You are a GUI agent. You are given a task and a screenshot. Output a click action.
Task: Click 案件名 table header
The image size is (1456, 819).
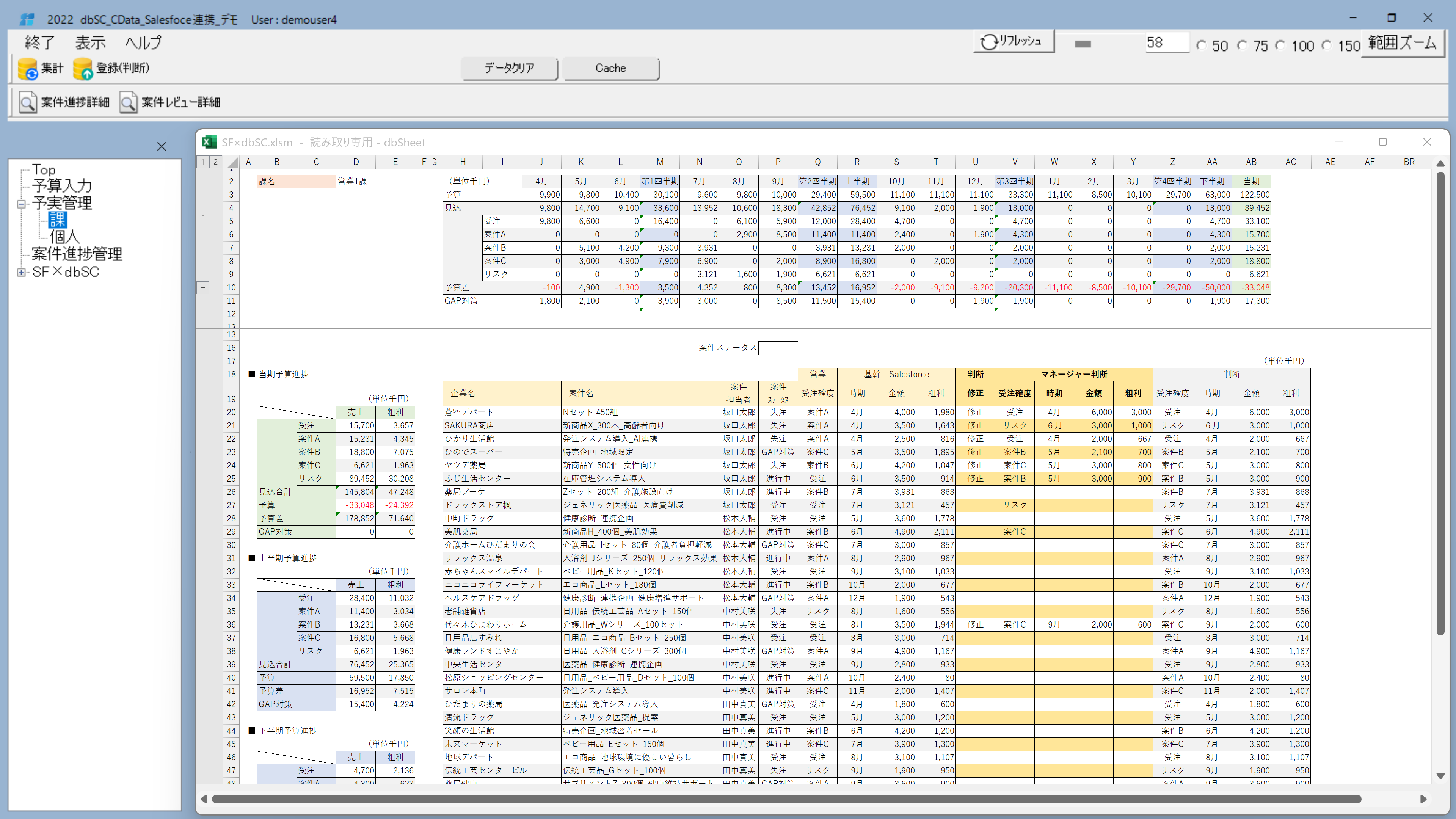(x=640, y=393)
